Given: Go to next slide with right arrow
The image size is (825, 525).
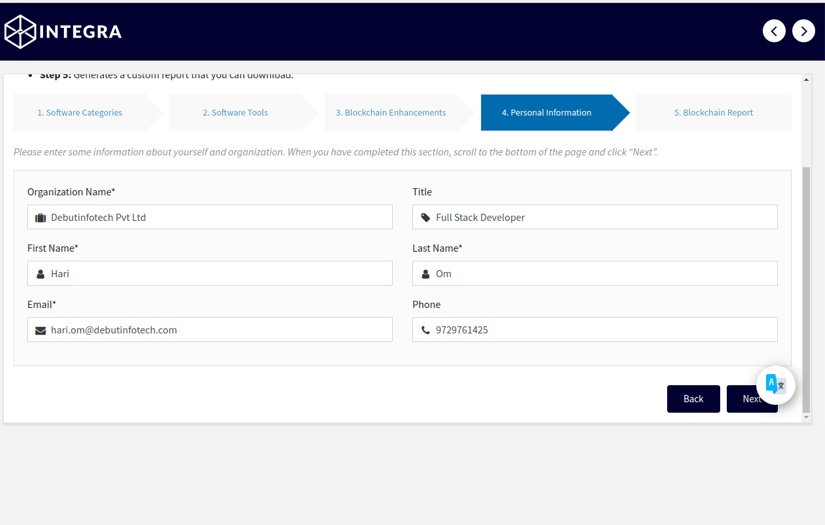Looking at the screenshot, I should [x=803, y=31].
